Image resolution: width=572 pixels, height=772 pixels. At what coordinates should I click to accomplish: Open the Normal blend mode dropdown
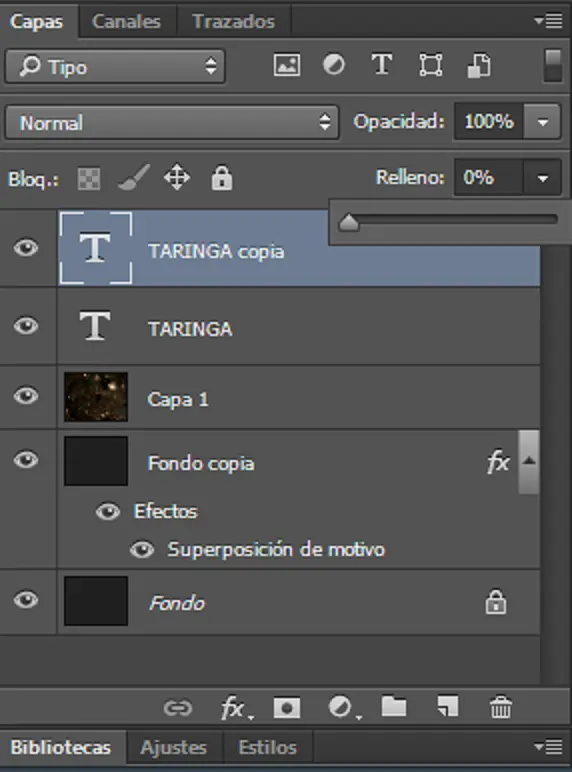[172, 122]
